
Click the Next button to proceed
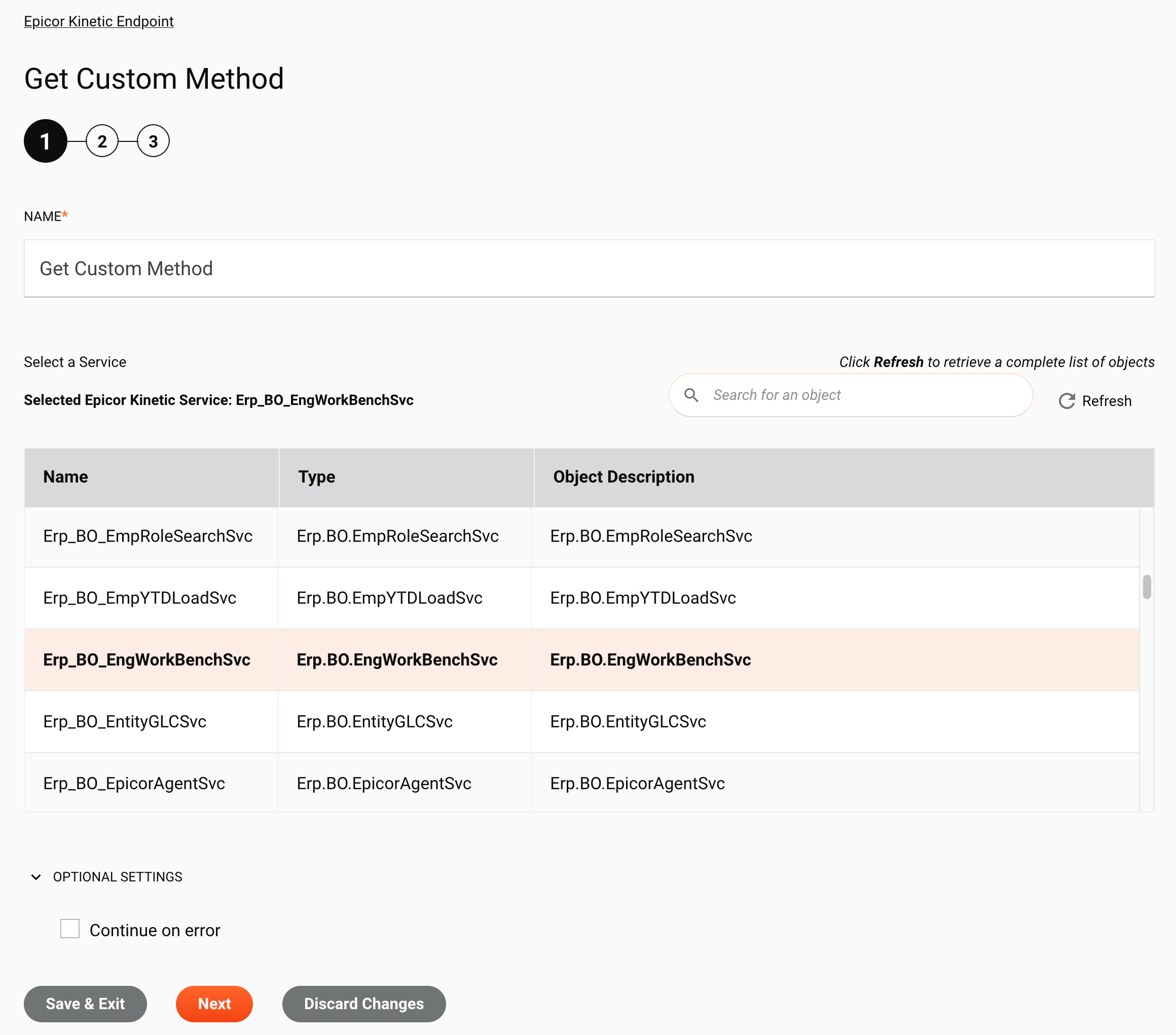click(x=214, y=1003)
